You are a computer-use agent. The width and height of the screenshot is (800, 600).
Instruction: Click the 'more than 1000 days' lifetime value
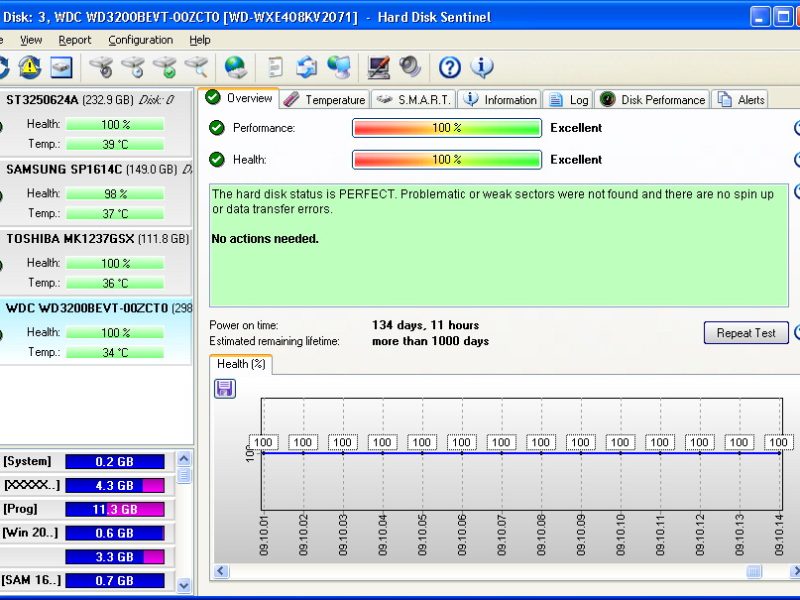coord(431,341)
